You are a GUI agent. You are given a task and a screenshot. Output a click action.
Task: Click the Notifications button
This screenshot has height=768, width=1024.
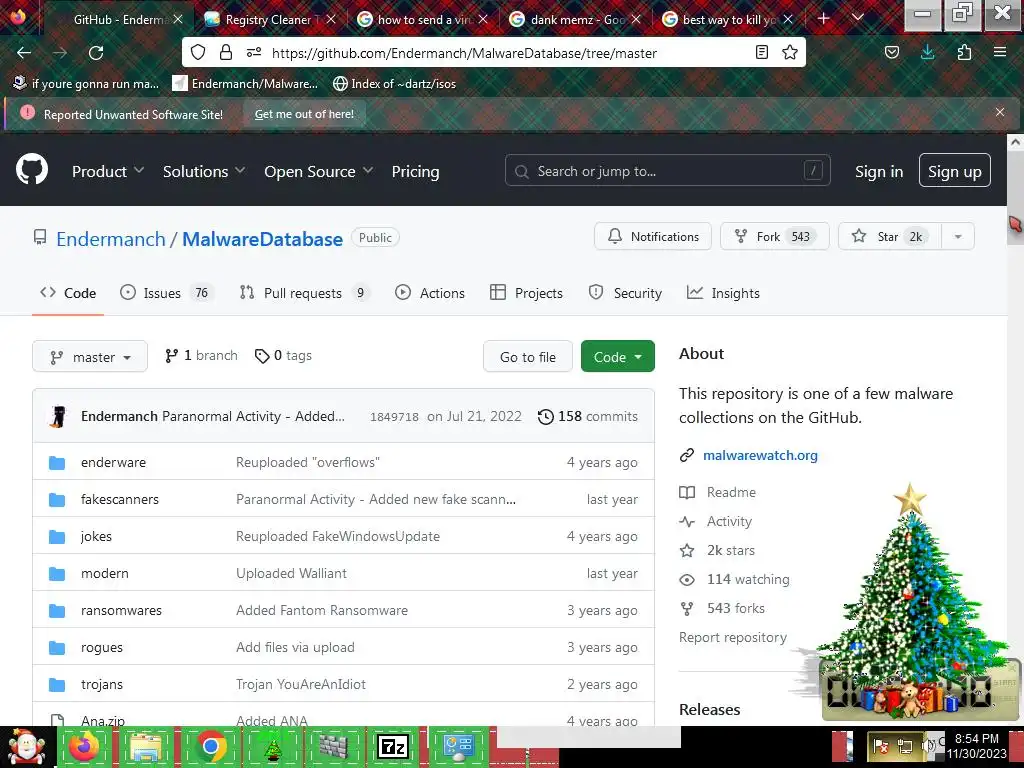pos(653,236)
